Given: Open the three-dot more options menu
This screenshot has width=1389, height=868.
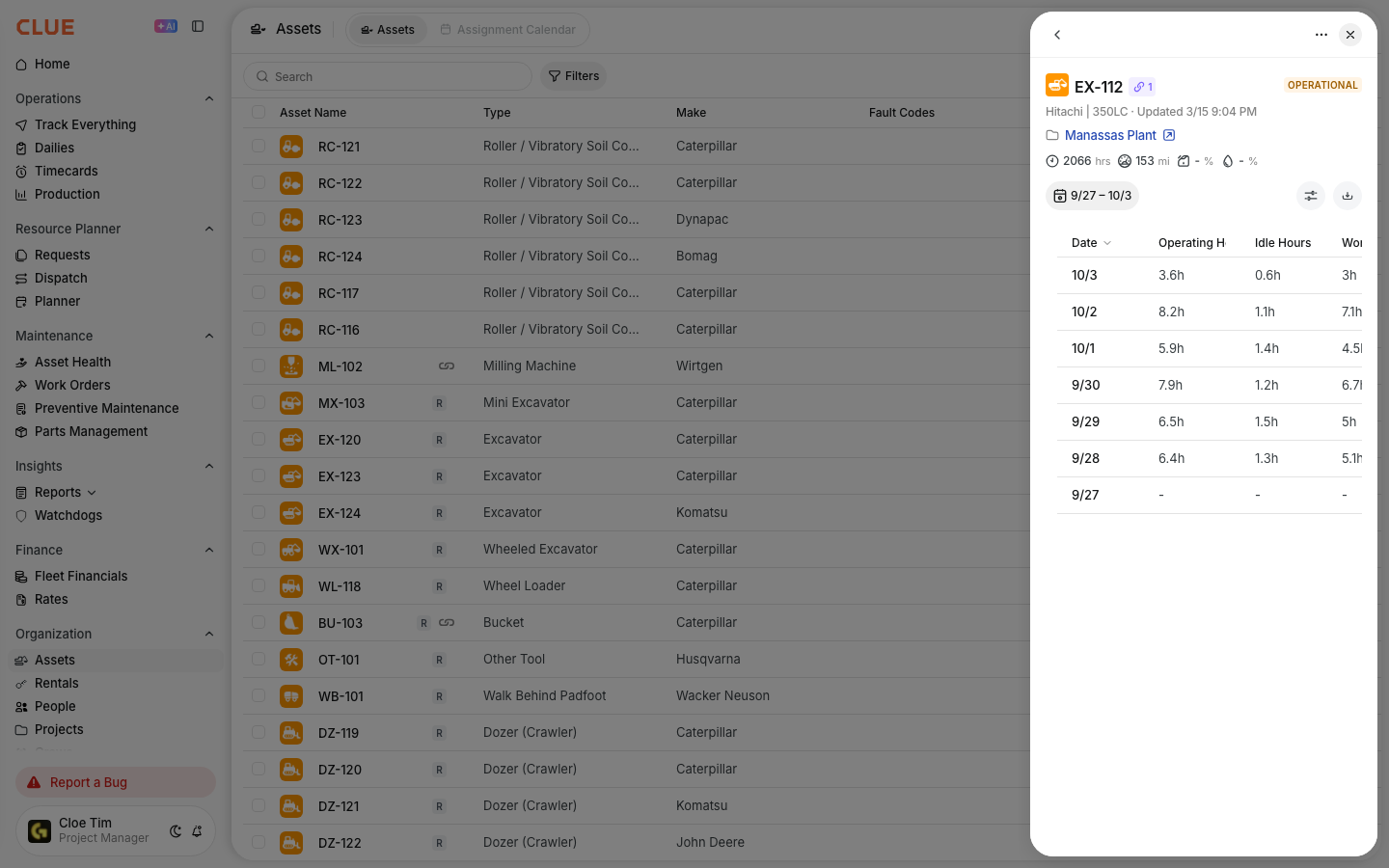Looking at the screenshot, I should pos(1321,35).
